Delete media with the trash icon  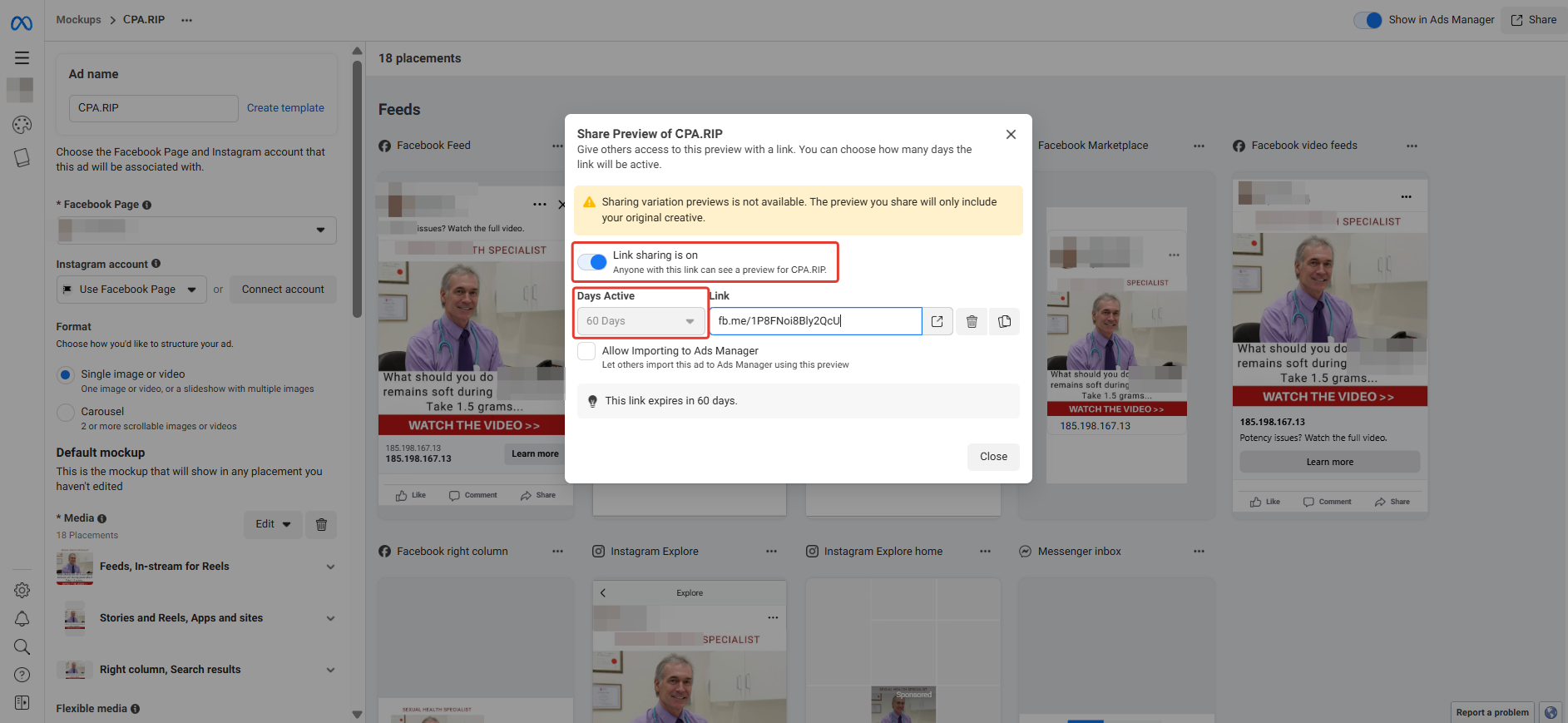pyautogui.click(x=321, y=524)
